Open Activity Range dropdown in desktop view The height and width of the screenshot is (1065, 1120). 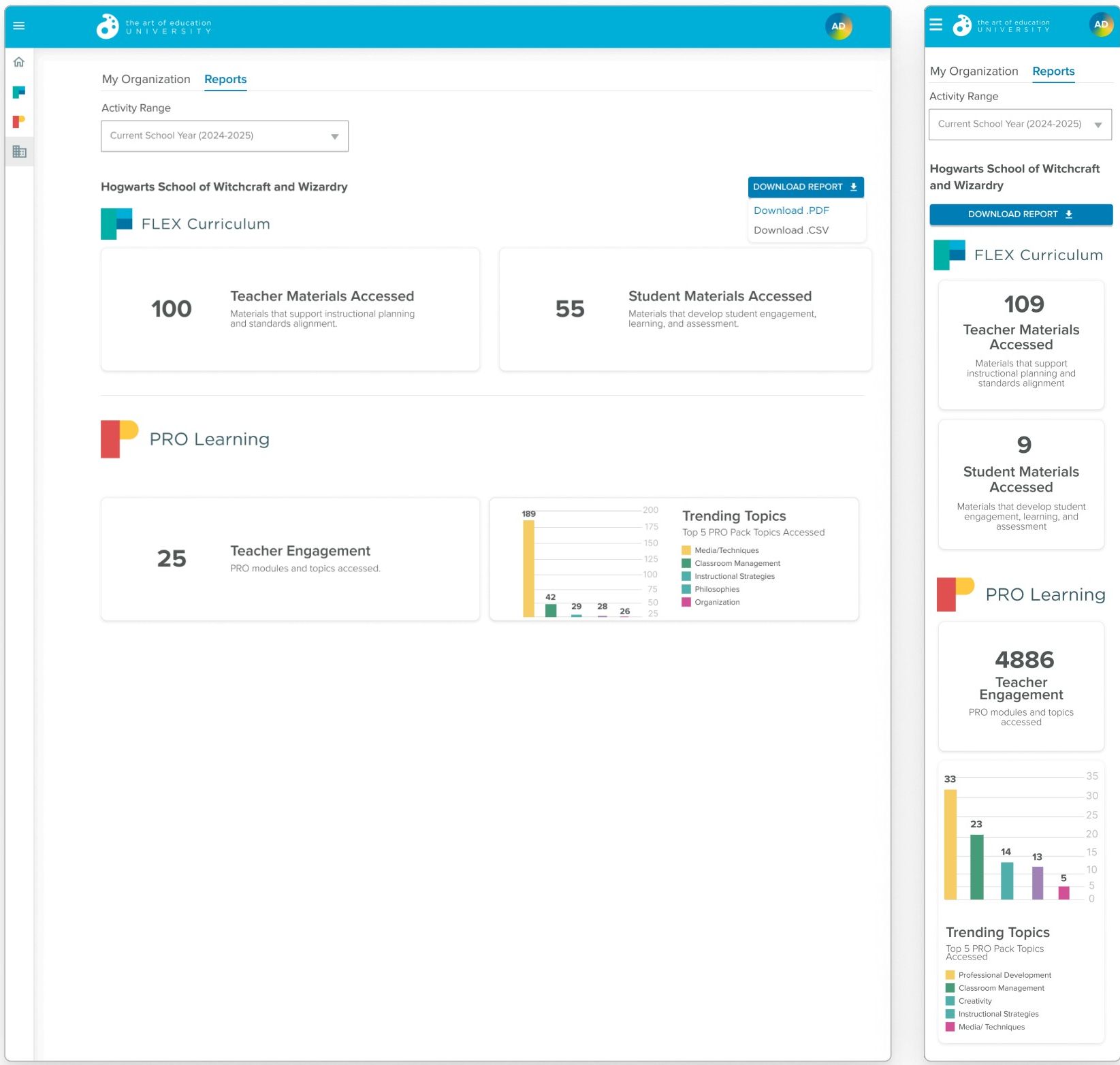(225, 136)
